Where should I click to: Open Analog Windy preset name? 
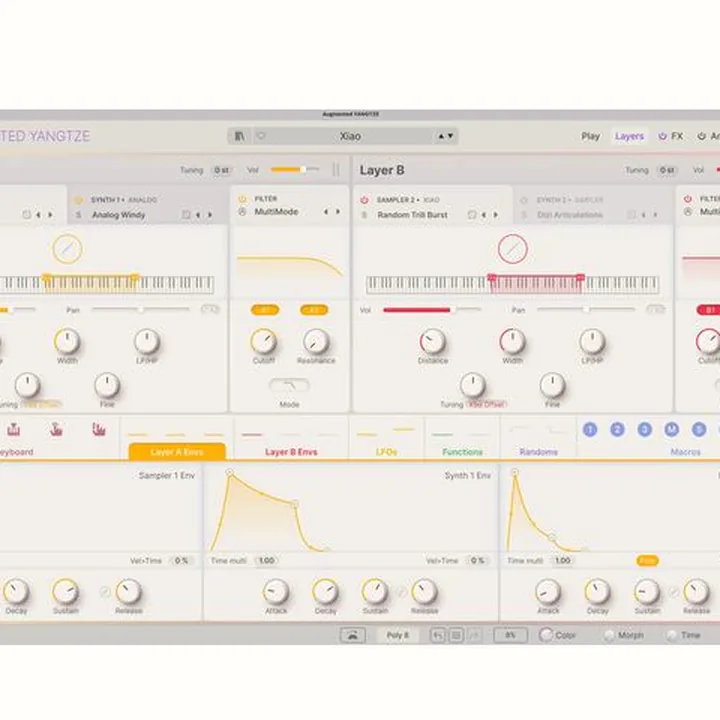(118, 215)
